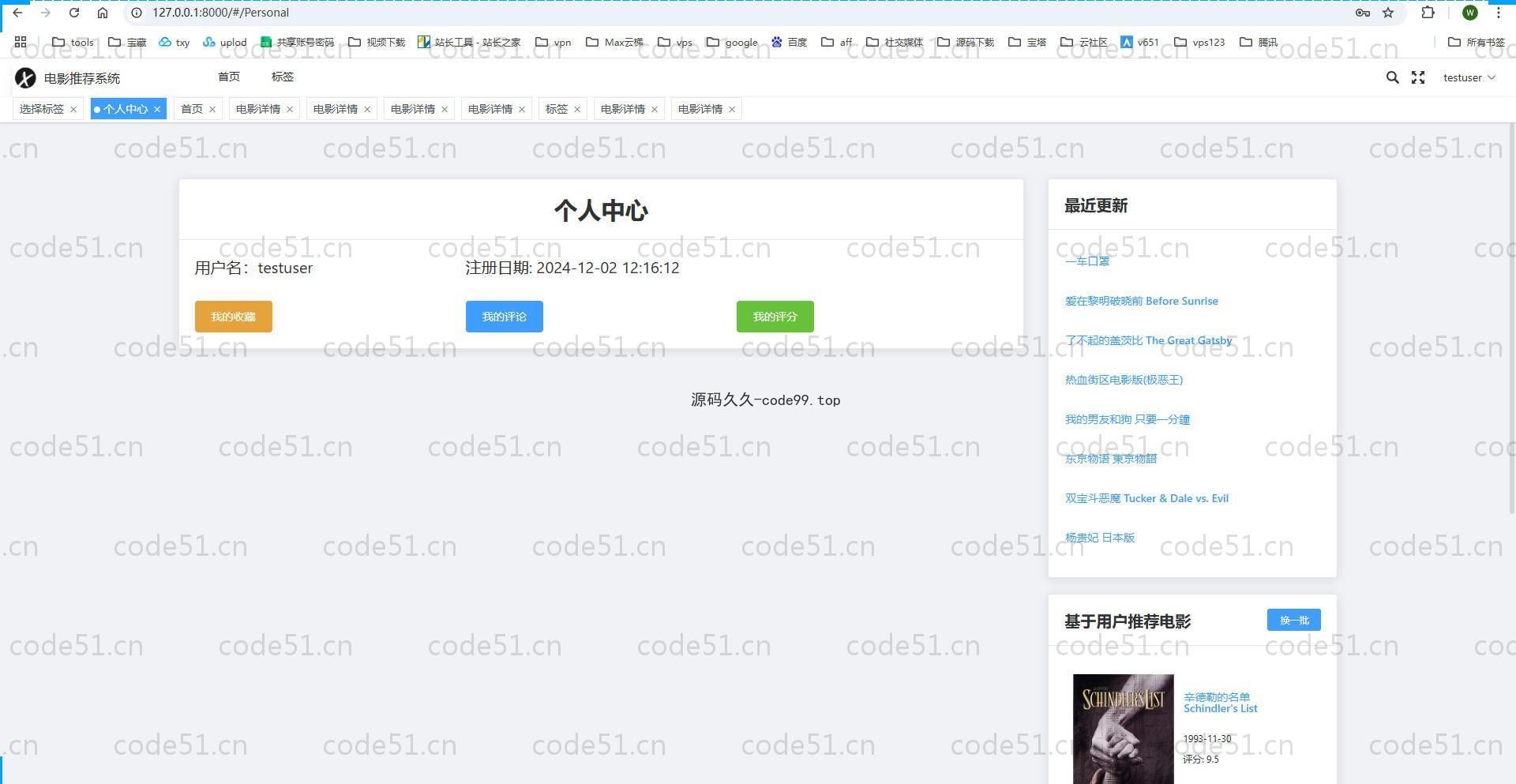The width and height of the screenshot is (1516, 784).
Task: Click the 注册日期 2024-12-02 text
Action: click(x=572, y=268)
